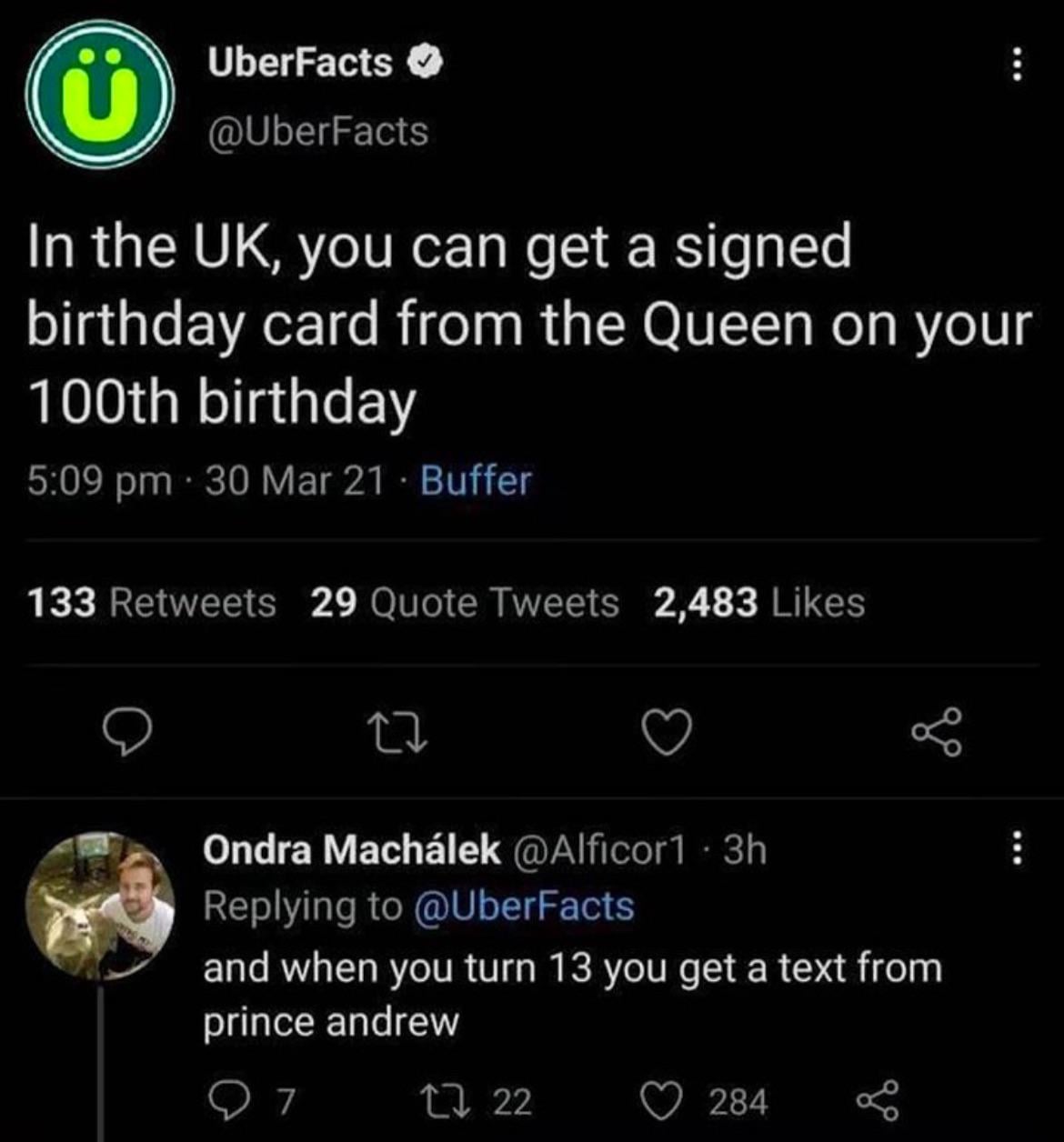Click the UberFacts verified badge

tap(423, 63)
